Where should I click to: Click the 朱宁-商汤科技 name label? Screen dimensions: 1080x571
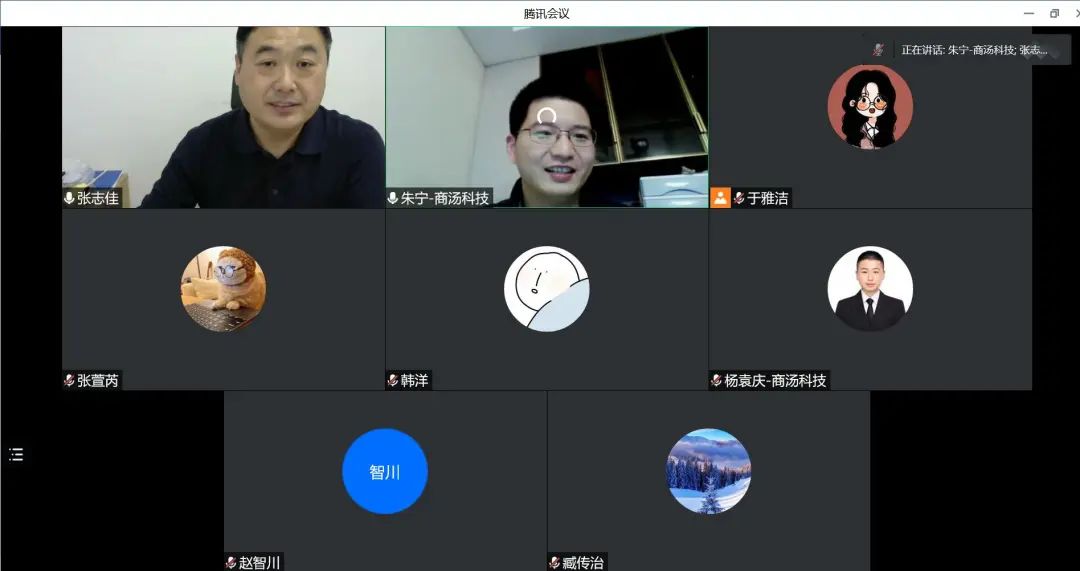(445, 198)
